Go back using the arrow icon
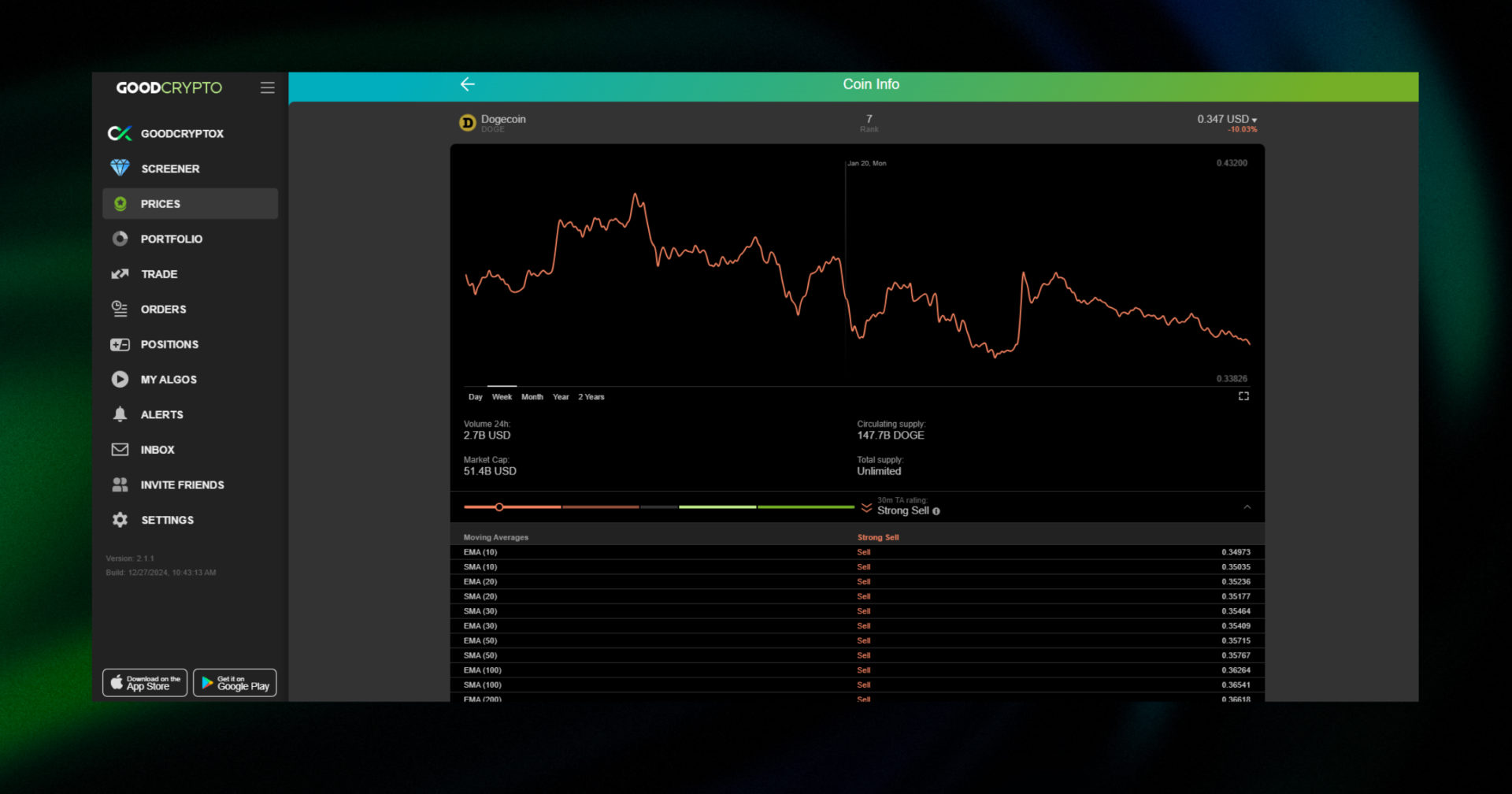The image size is (1512, 794). pyautogui.click(x=468, y=84)
